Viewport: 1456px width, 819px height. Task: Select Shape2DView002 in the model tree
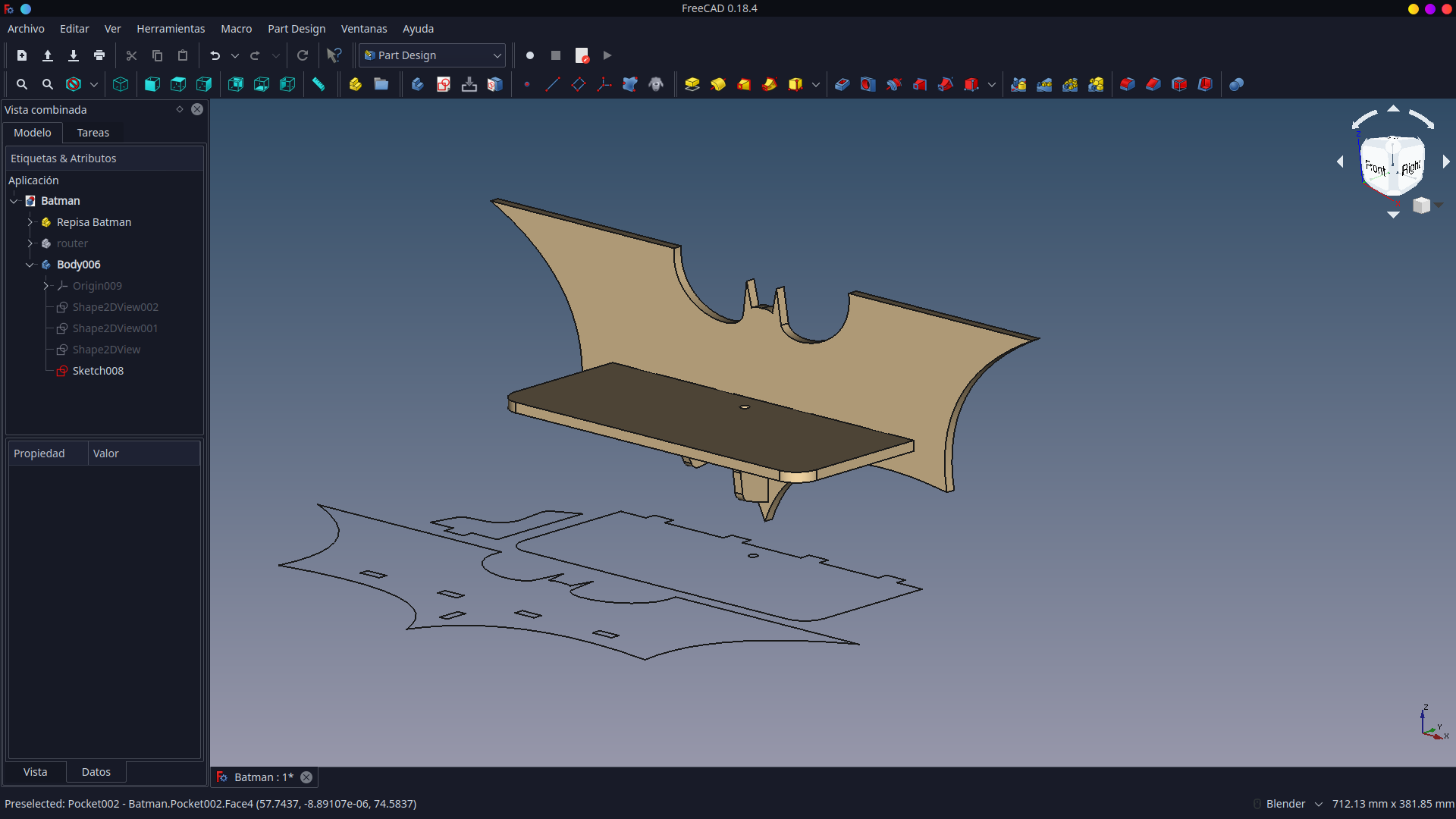point(115,307)
